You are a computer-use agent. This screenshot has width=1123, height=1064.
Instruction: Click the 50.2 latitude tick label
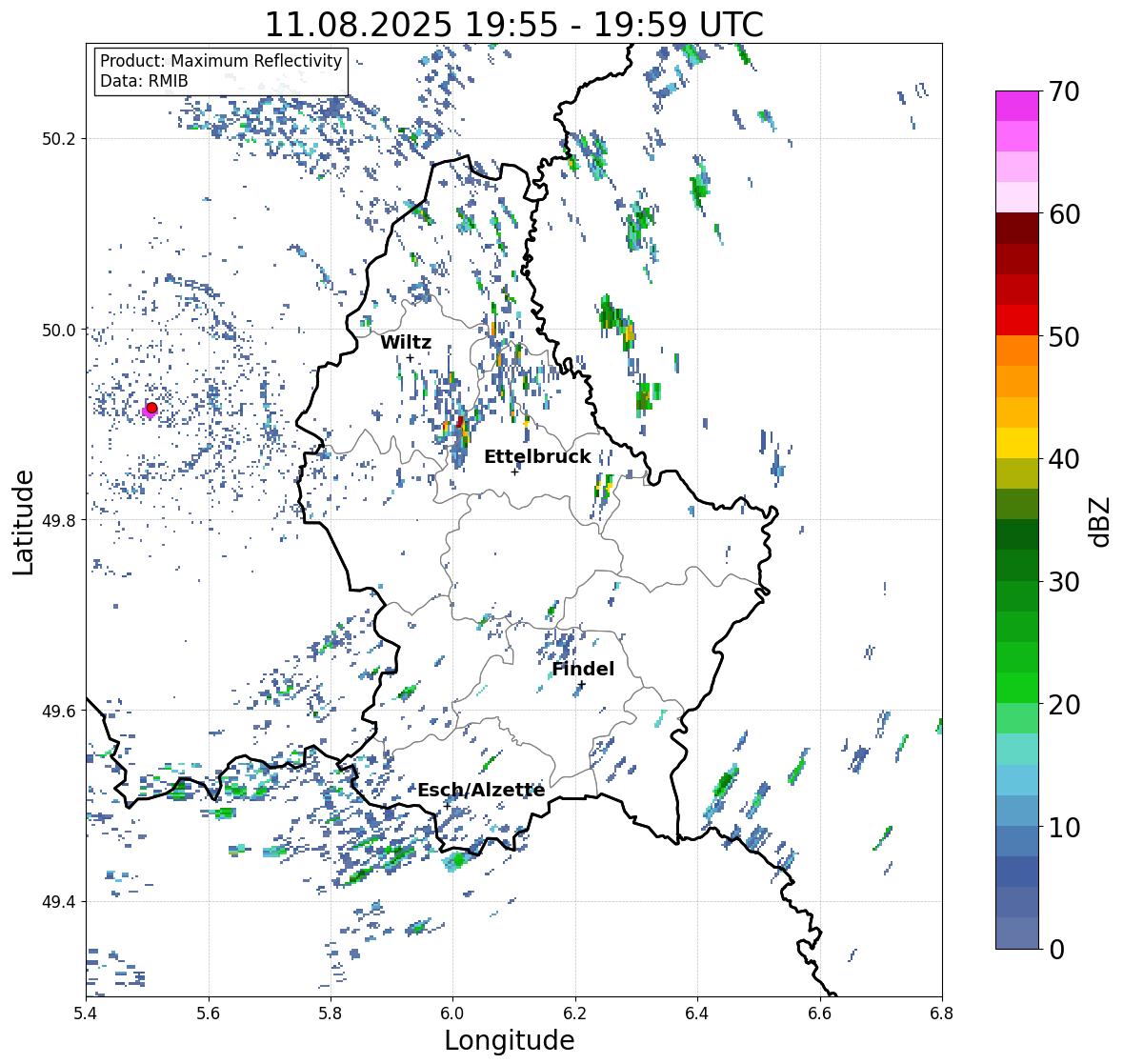(59, 139)
